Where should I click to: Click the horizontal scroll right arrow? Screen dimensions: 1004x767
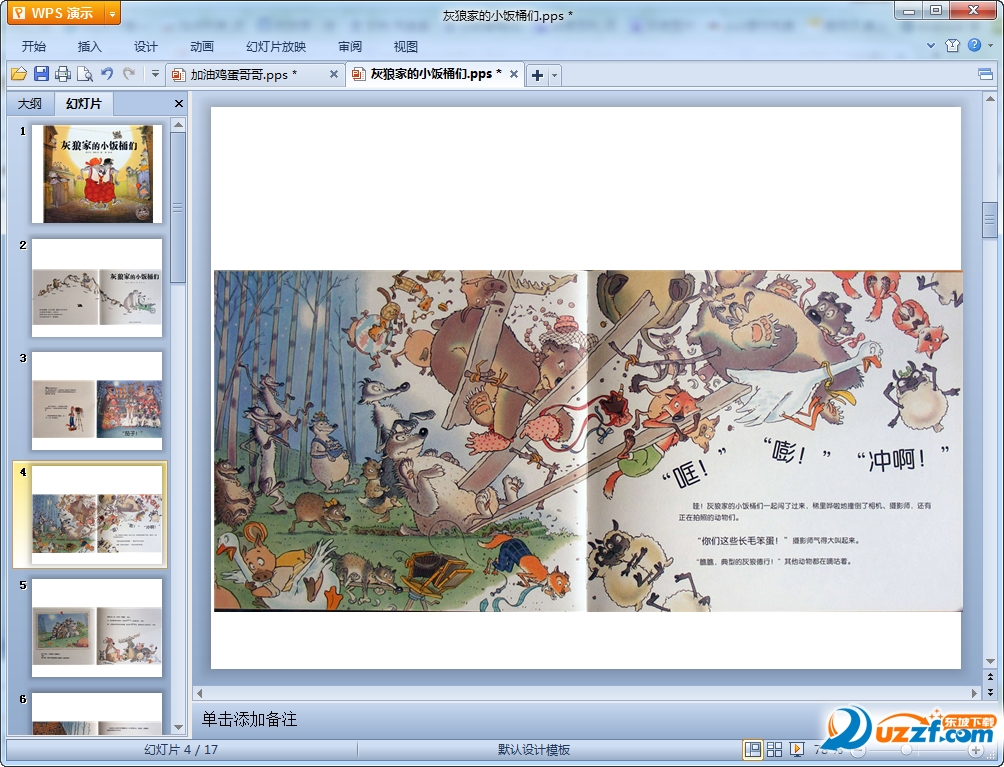[x=975, y=693]
